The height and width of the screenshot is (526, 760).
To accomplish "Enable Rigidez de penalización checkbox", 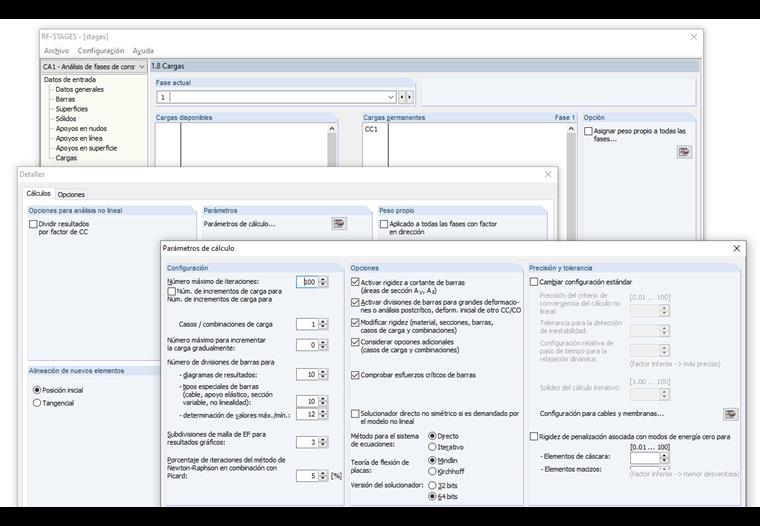I will pos(534,436).
